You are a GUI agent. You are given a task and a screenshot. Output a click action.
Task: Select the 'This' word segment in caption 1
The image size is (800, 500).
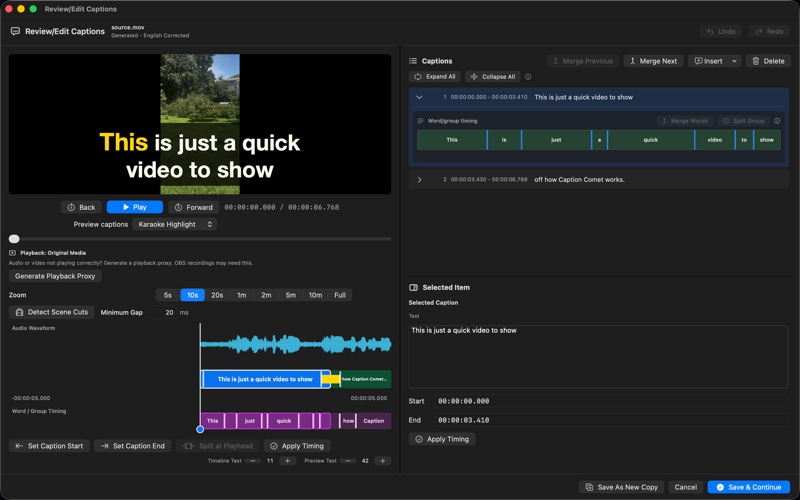click(x=452, y=140)
